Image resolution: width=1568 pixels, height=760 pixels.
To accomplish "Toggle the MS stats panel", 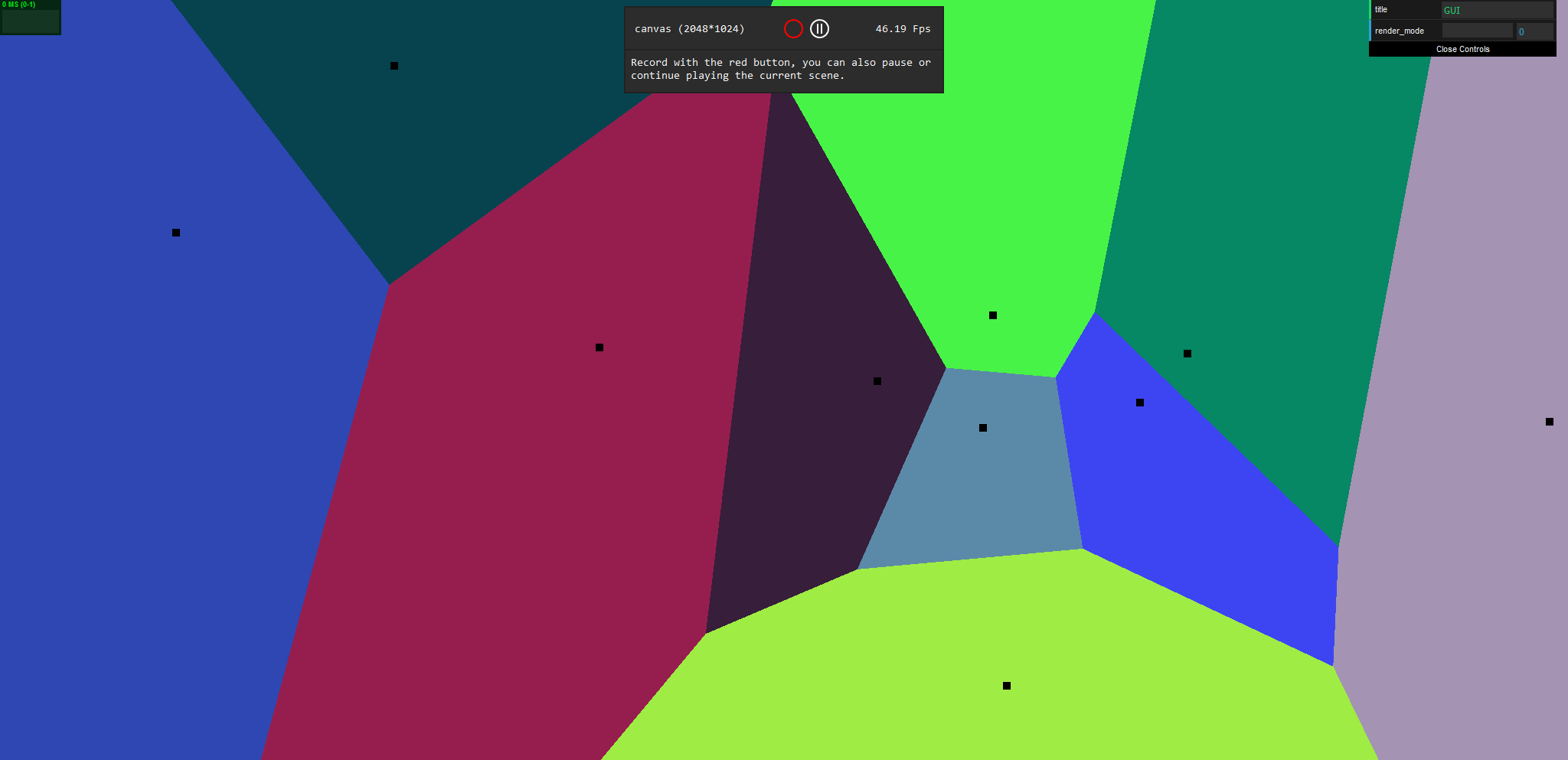I will pyautogui.click(x=31, y=18).
